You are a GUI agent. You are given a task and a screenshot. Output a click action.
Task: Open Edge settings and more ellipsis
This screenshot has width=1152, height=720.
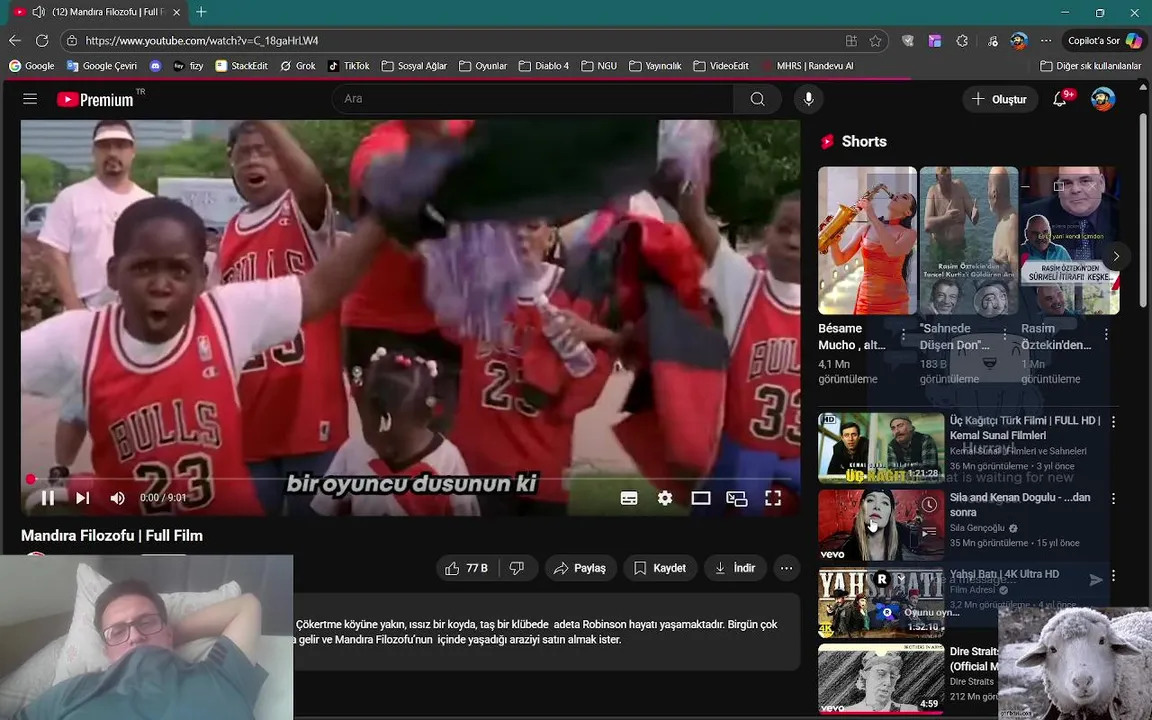pos(1046,41)
